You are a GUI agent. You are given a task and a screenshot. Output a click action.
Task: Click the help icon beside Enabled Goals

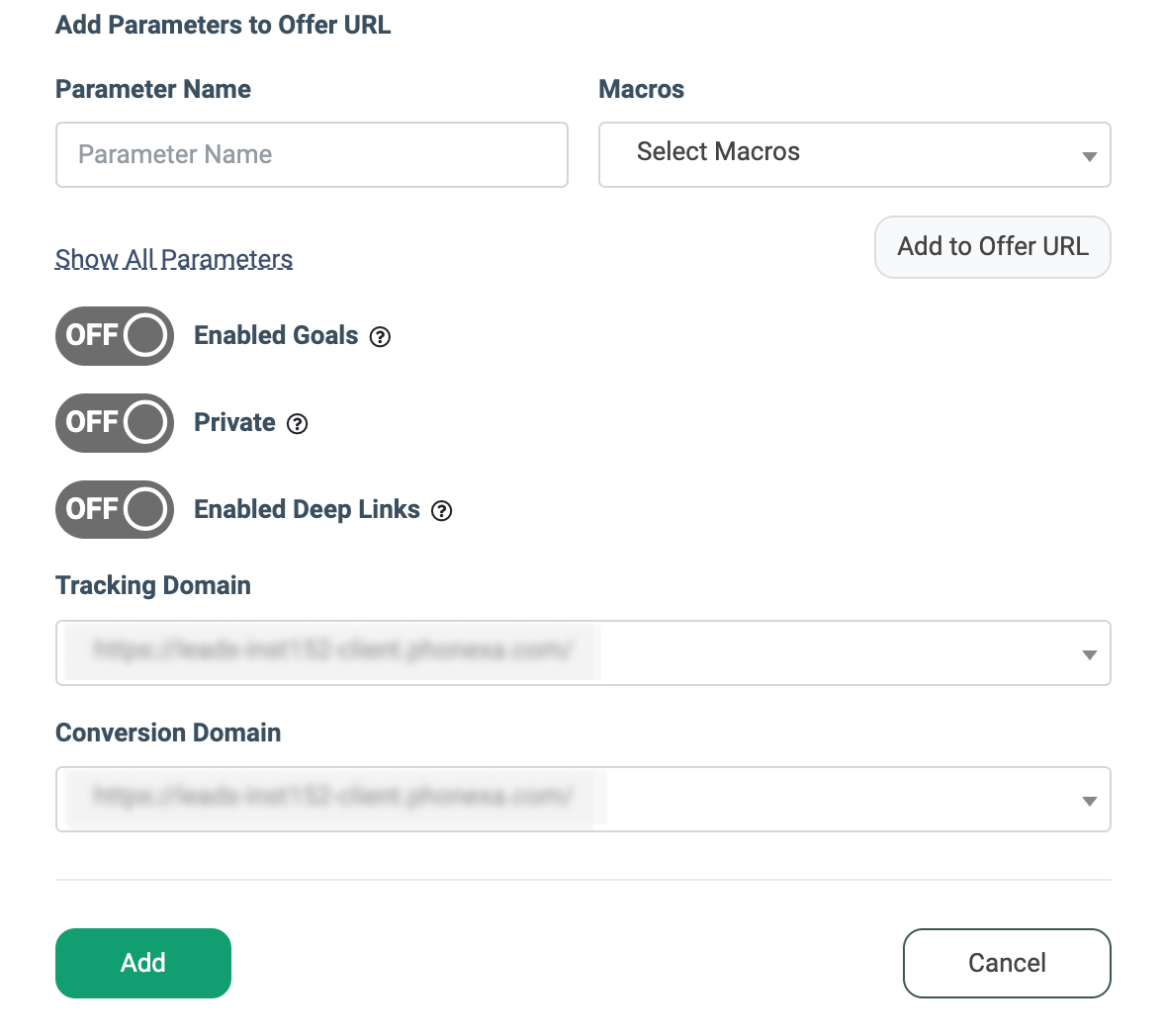click(380, 337)
